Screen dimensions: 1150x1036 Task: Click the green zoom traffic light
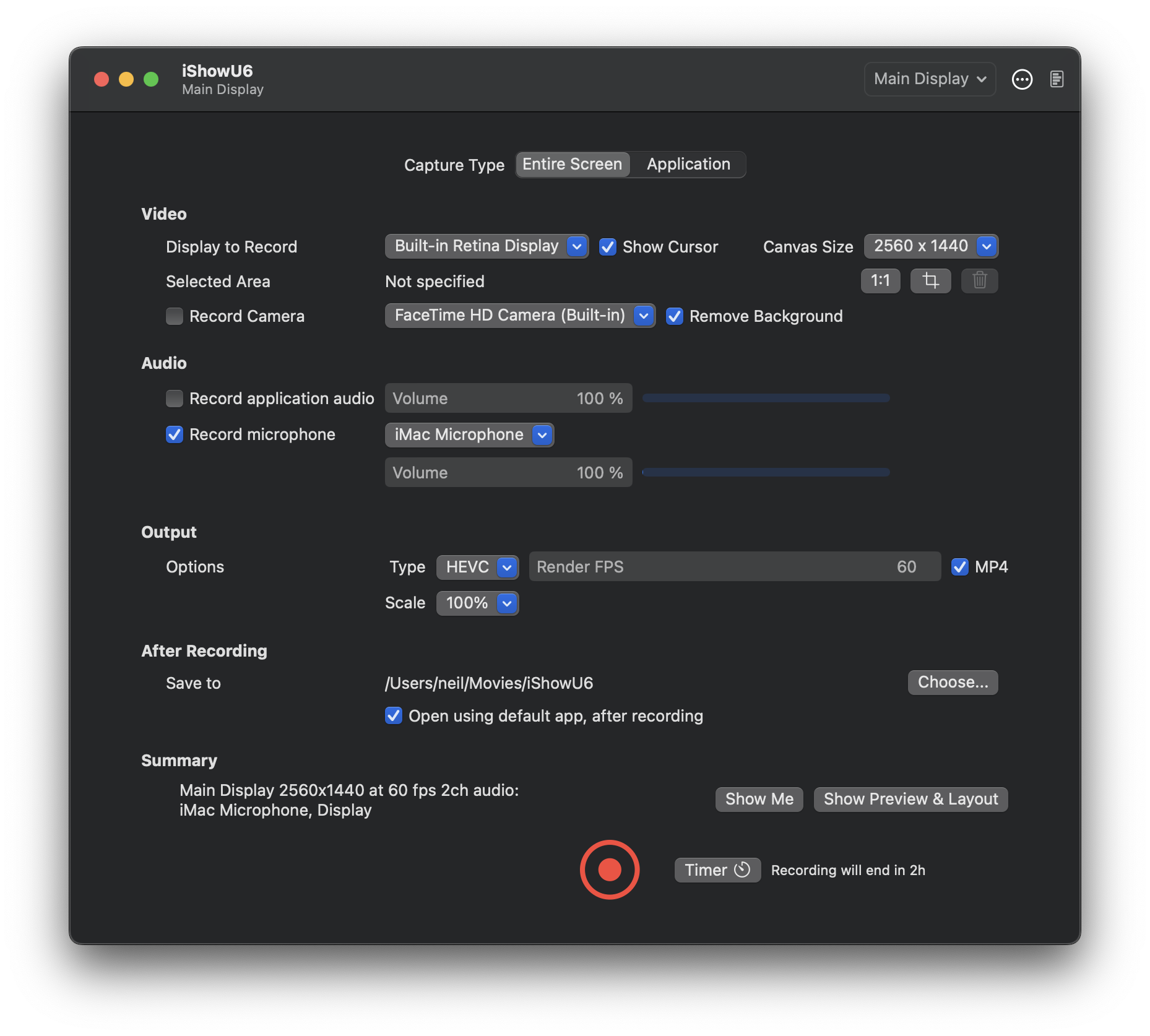(x=150, y=79)
